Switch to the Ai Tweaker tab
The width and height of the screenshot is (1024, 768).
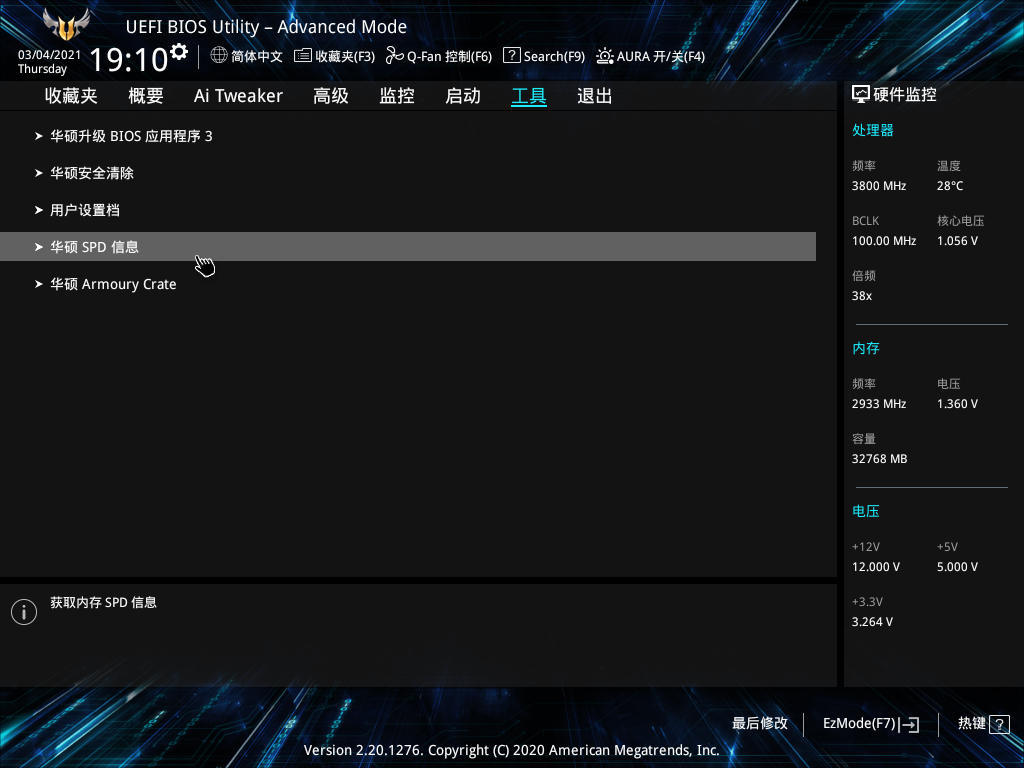[238, 95]
